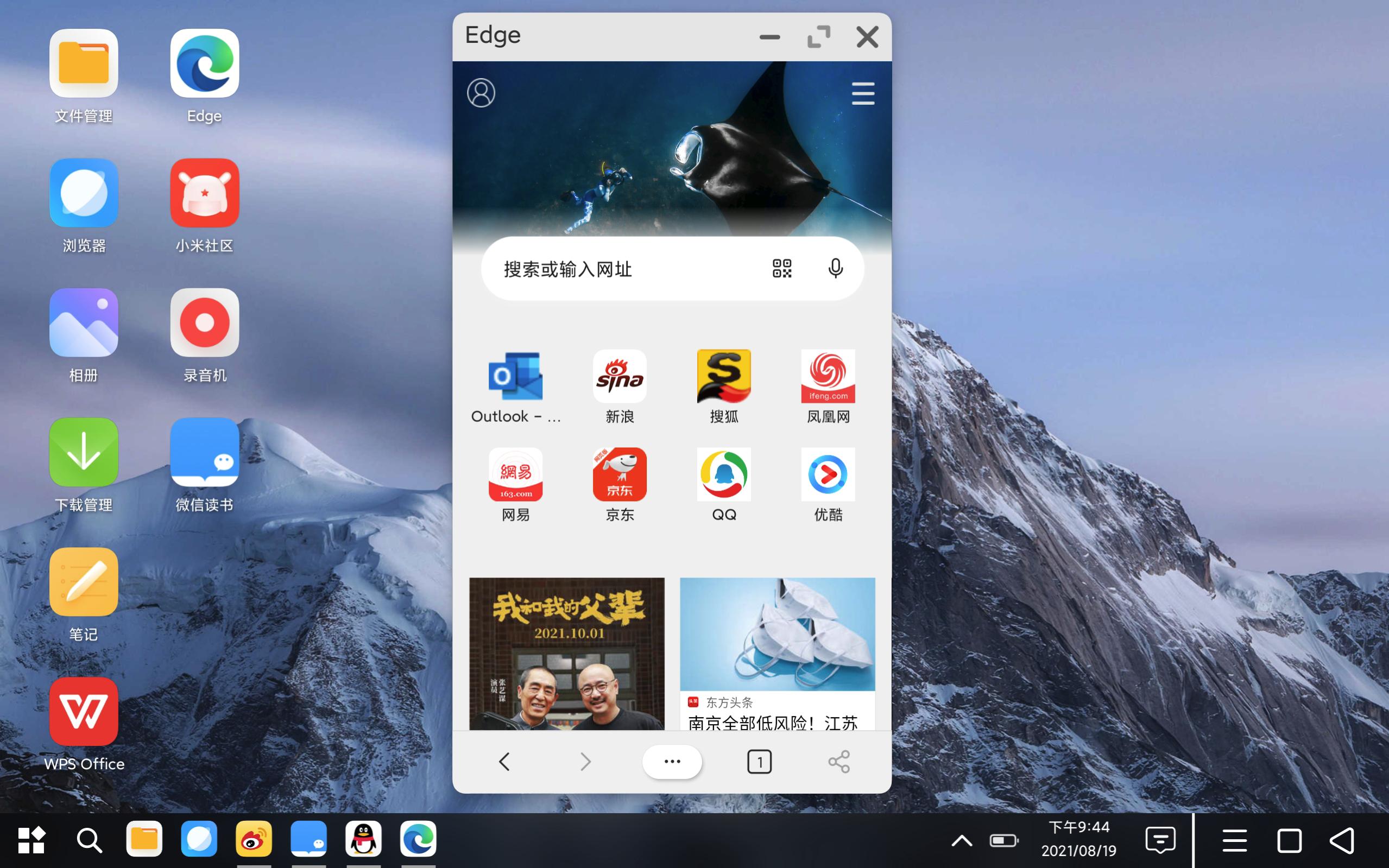
Task: Open the Edge profile account icon
Action: point(481,93)
